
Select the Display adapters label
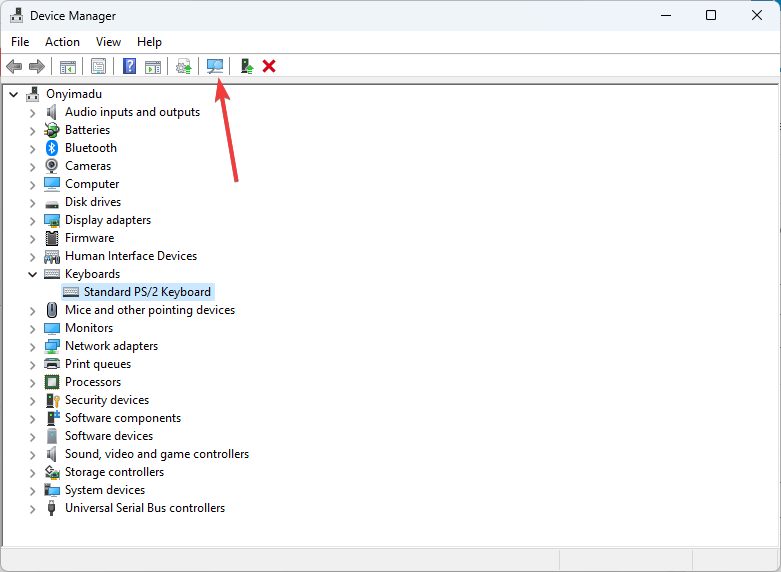(x=108, y=220)
